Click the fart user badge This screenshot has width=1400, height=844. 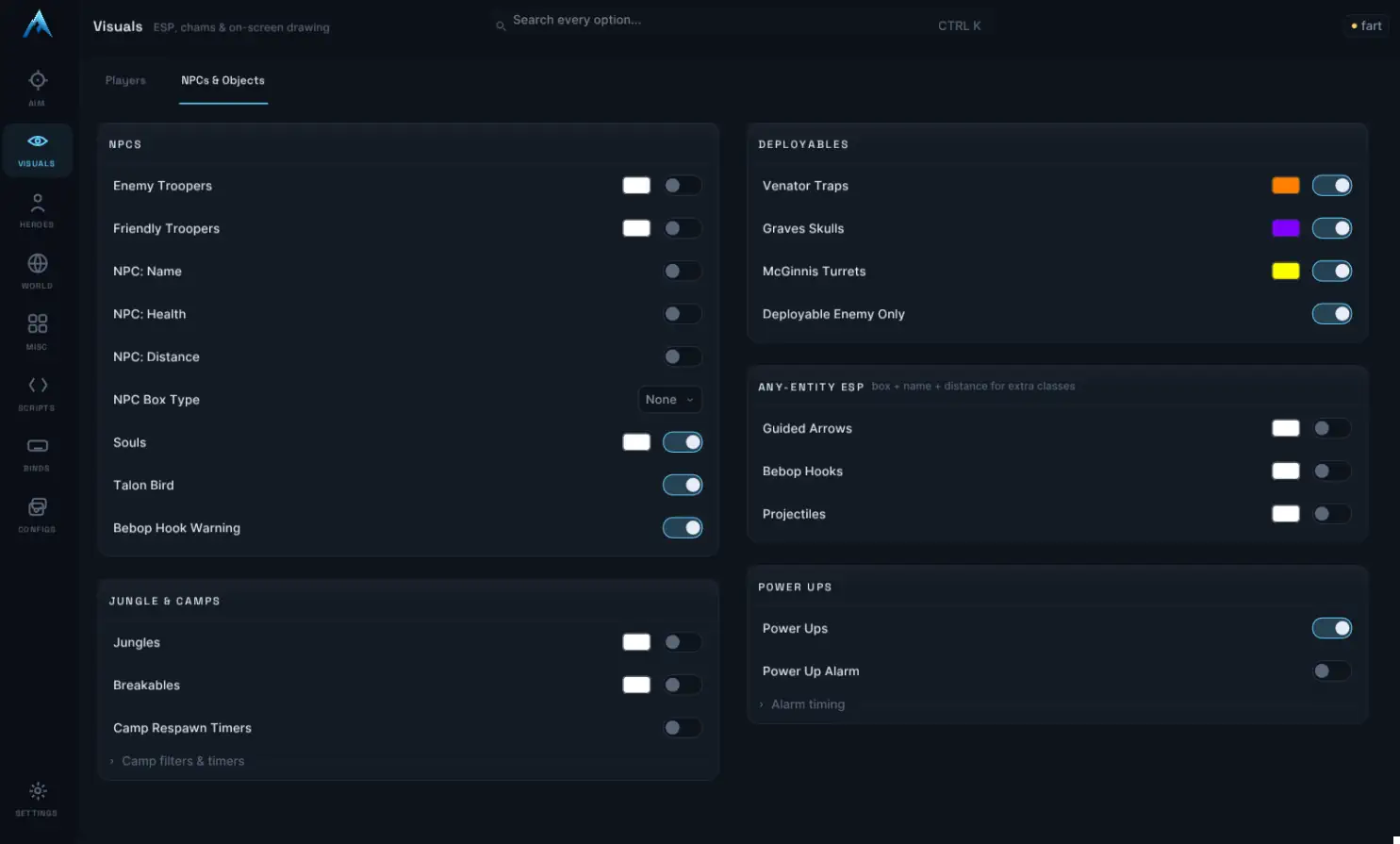click(1366, 25)
